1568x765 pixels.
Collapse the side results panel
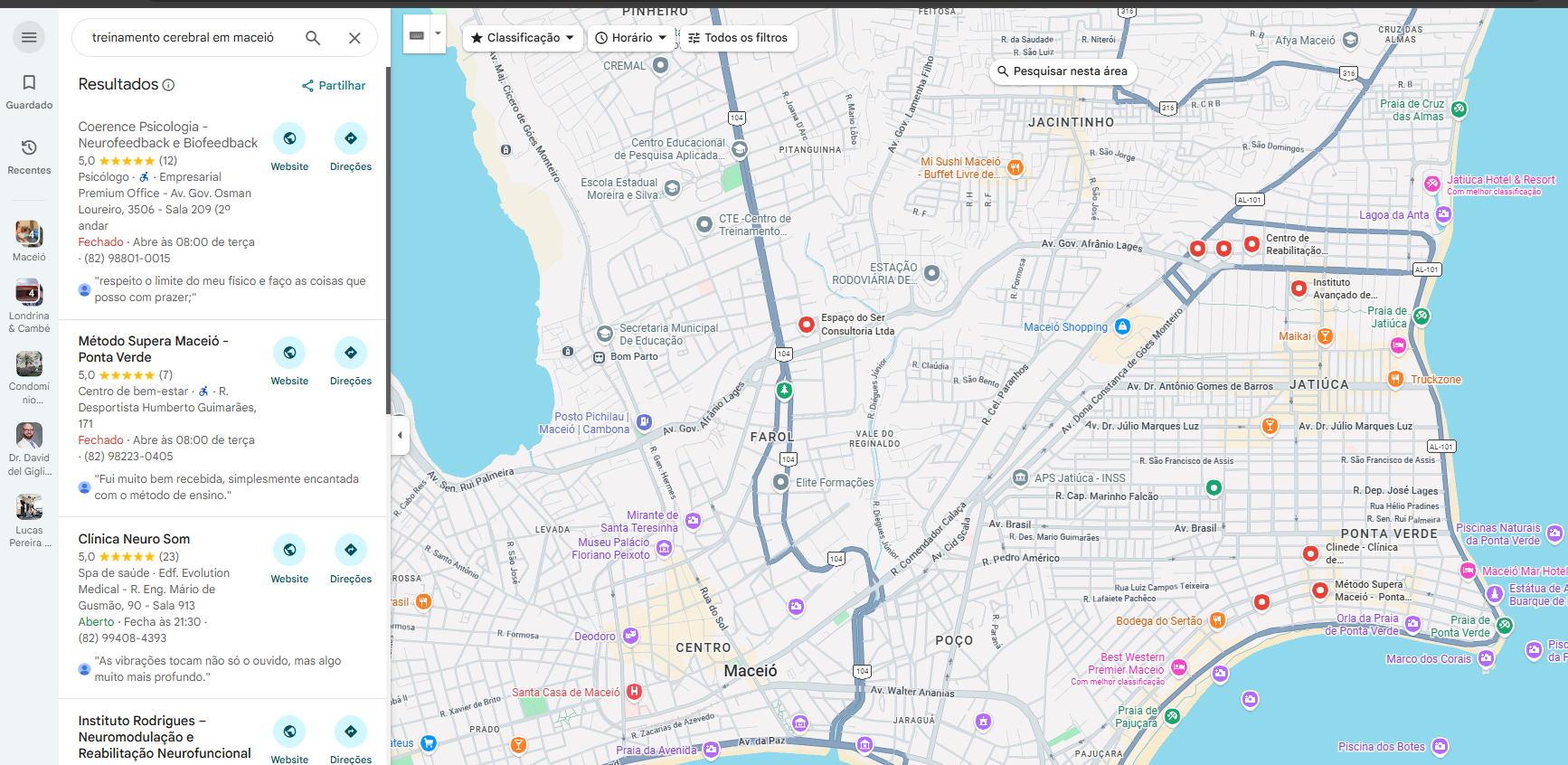pos(400,435)
